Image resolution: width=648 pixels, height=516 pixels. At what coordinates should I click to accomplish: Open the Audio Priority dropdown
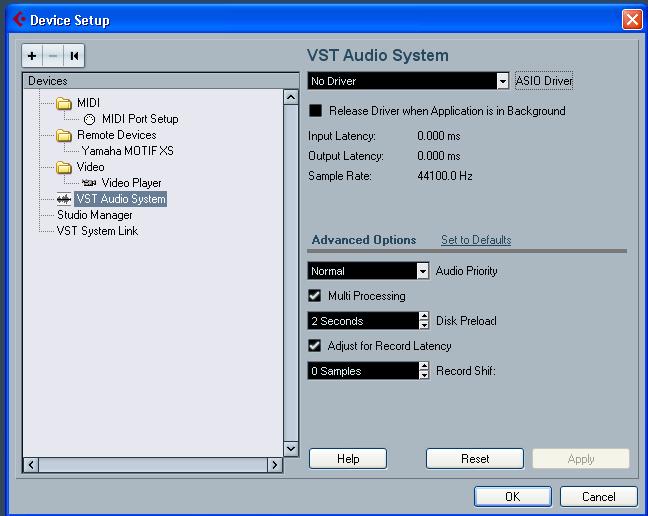[x=422, y=271]
